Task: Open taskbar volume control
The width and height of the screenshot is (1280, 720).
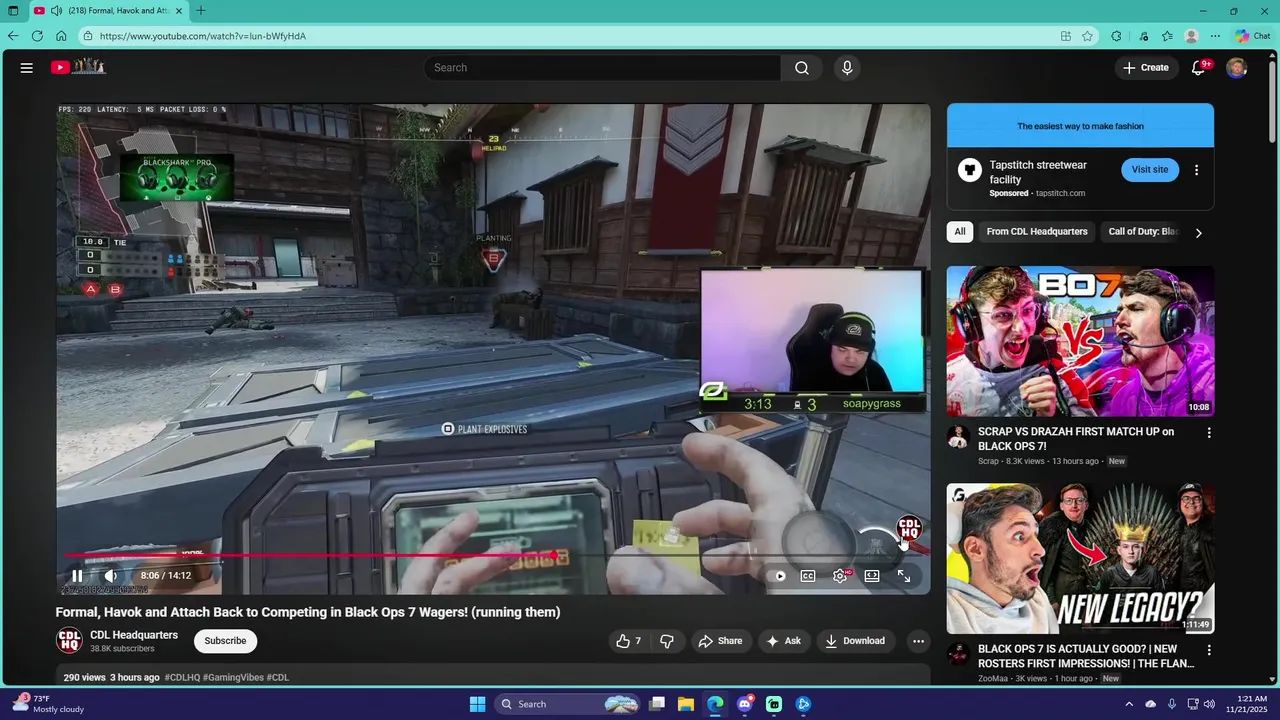Action: coord(1209,704)
